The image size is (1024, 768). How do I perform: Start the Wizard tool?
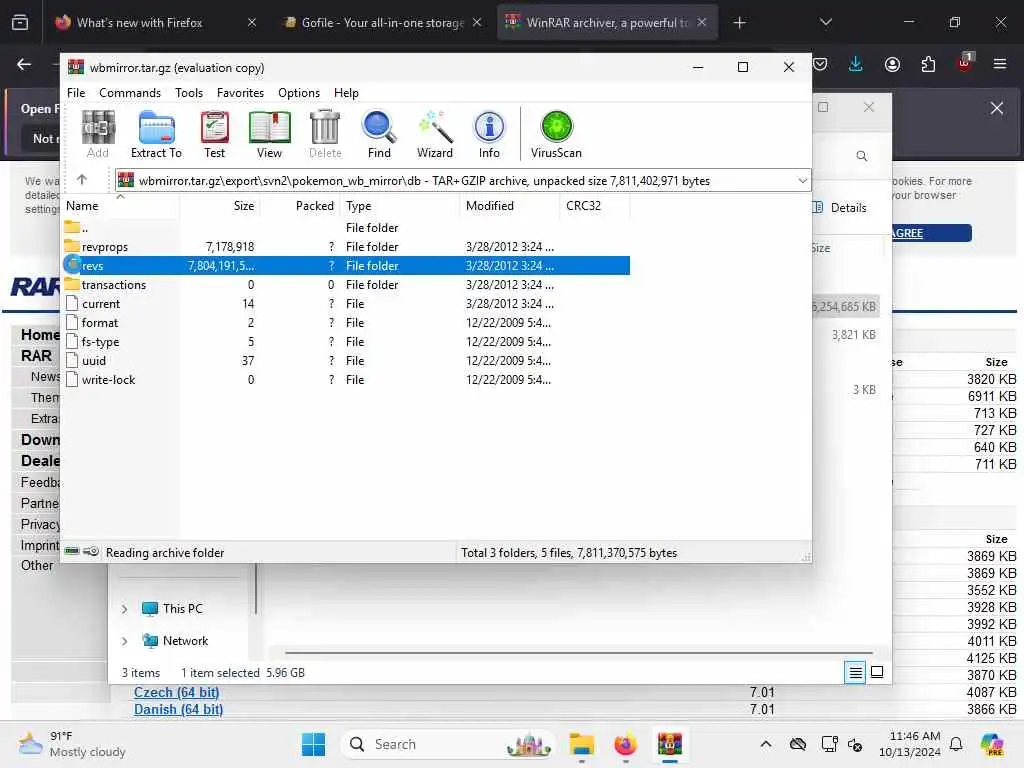[434, 135]
